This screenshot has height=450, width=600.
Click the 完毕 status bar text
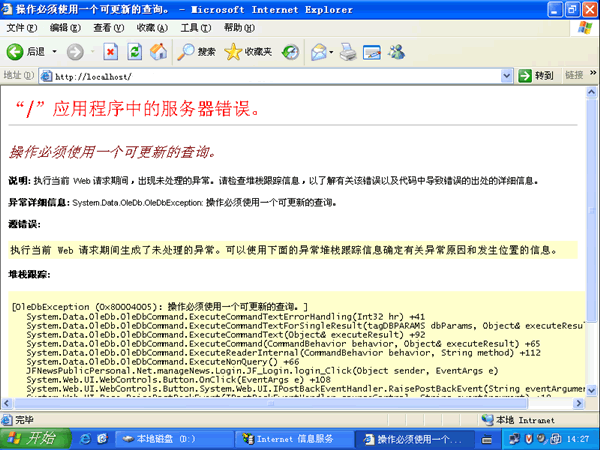click(24, 420)
